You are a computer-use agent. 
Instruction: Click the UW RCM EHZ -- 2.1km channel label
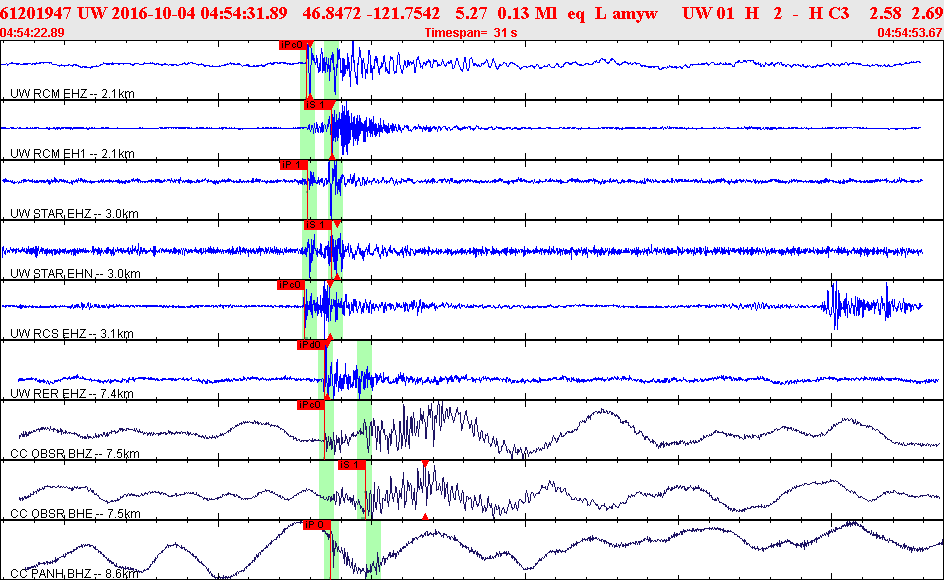72,93
